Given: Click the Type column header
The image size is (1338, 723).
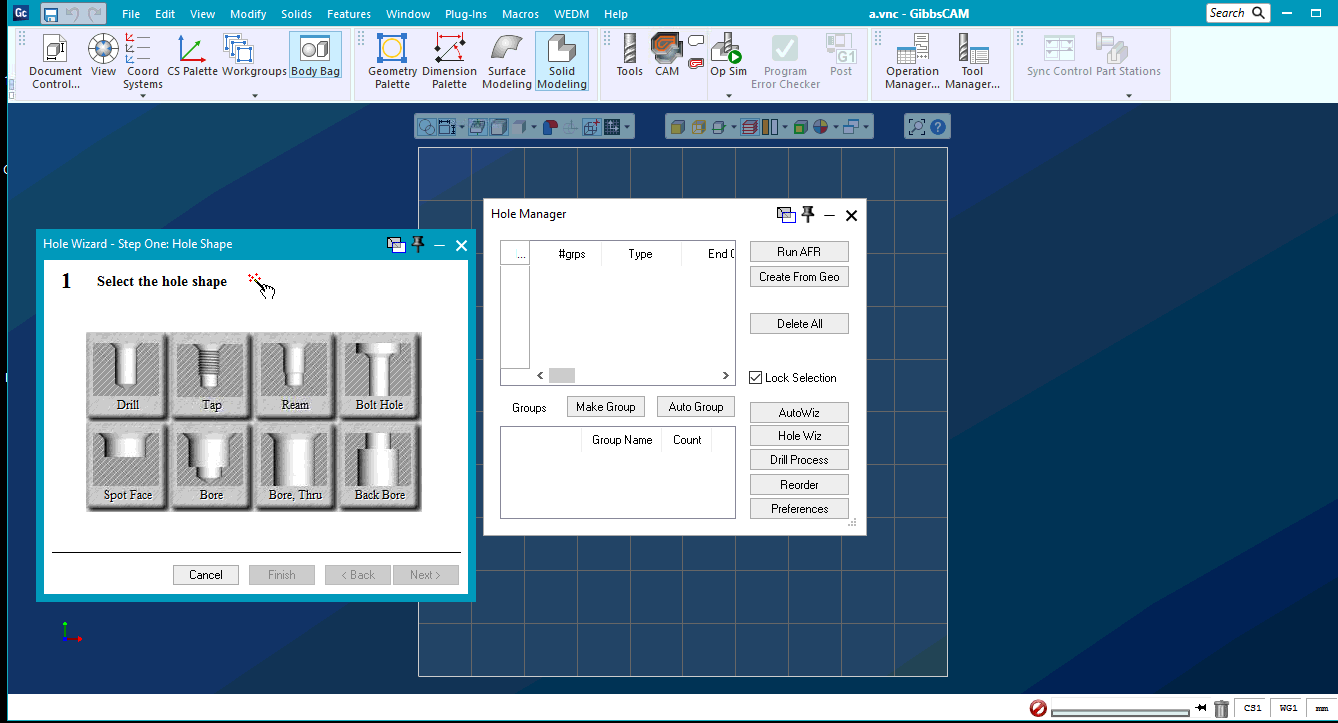Looking at the screenshot, I should pos(640,254).
